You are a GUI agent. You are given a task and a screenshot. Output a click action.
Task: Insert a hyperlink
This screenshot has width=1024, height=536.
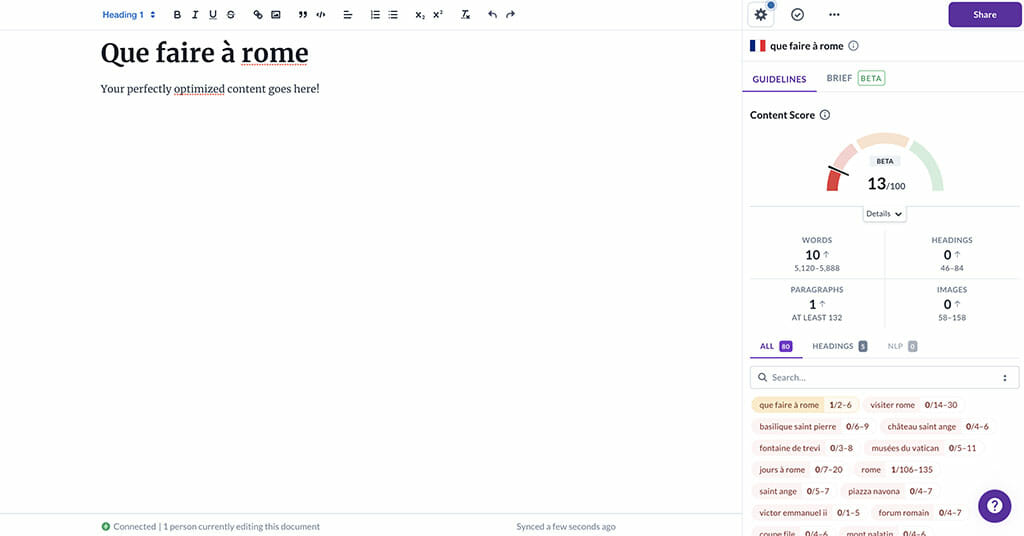pos(258,14)
